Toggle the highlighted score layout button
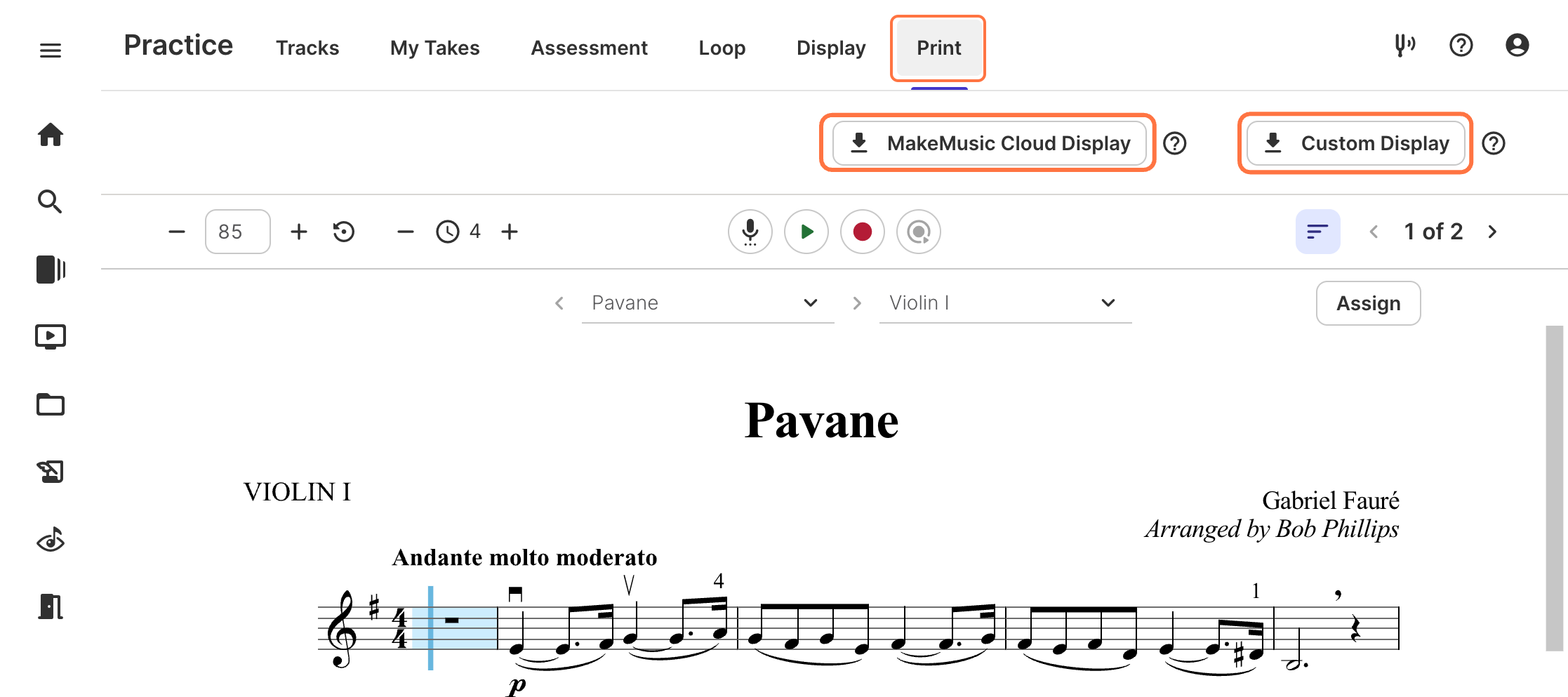The image size is (1568, 697). point(1317,232)
